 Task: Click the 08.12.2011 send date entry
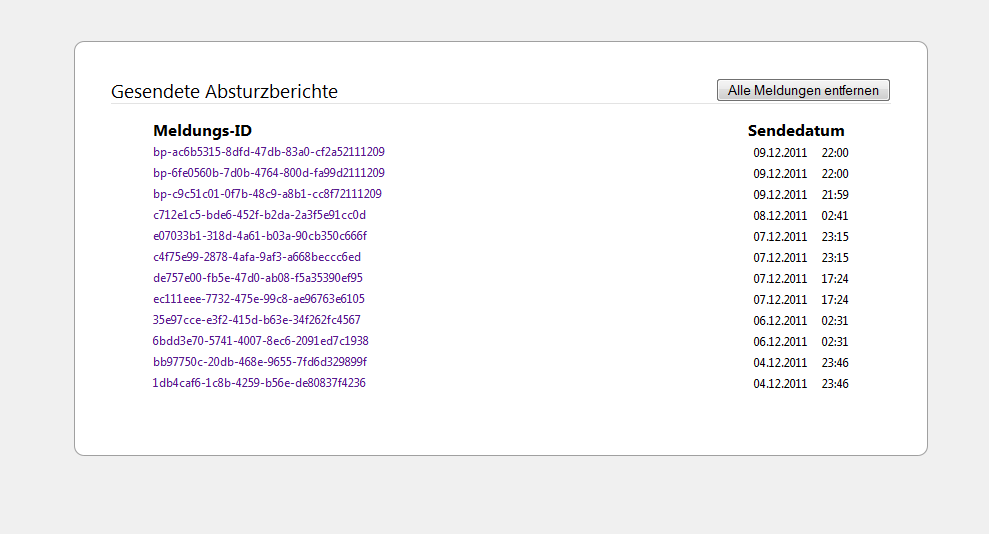780,216
